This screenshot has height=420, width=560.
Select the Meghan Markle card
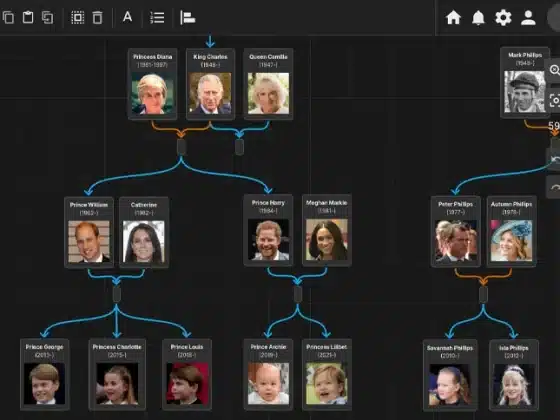click(327, 230)
